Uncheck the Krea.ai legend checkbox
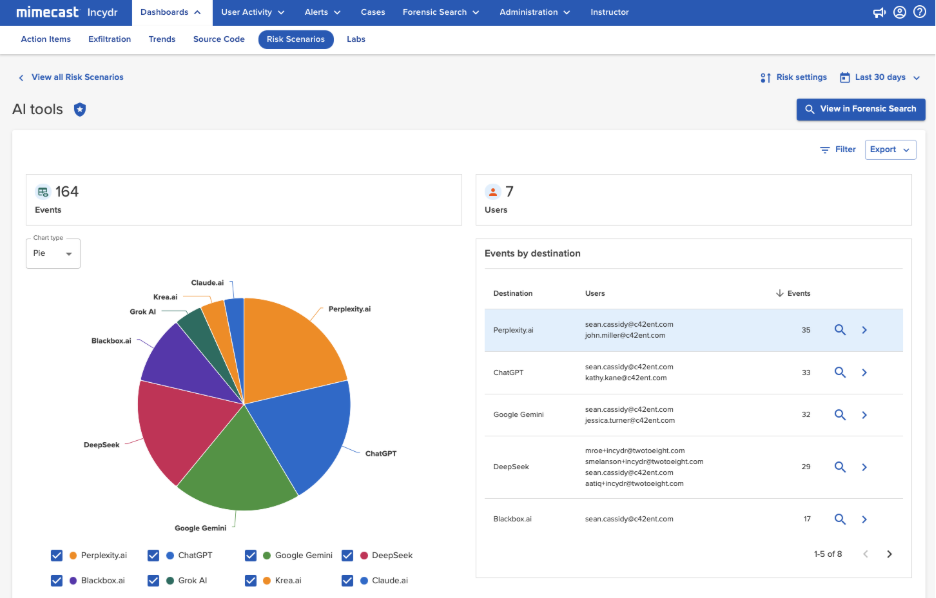 251,580
